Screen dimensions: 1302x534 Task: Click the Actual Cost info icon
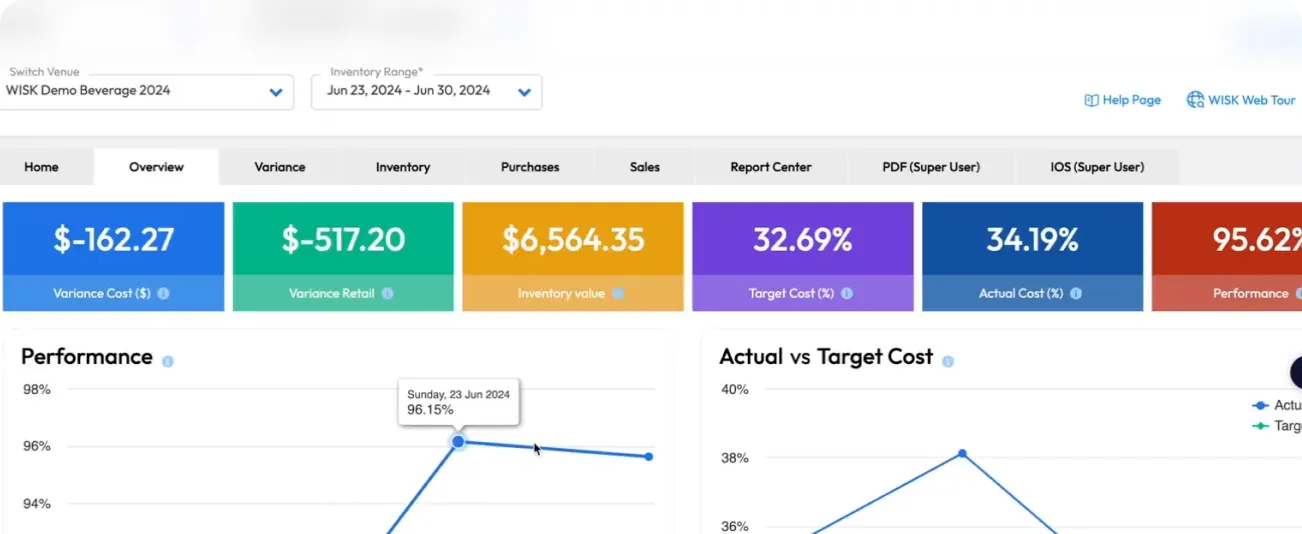pyautogui.click(x=1076, y=294)
